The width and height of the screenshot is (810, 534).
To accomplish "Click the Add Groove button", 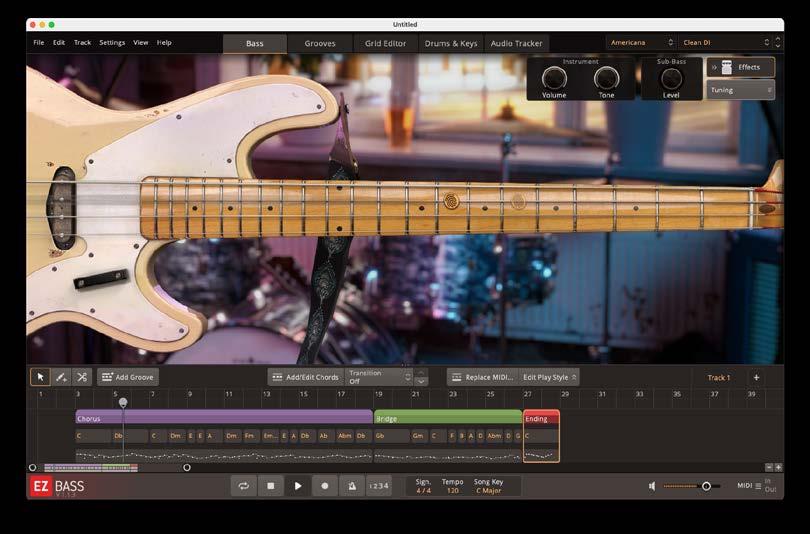I will coord(128,377).
